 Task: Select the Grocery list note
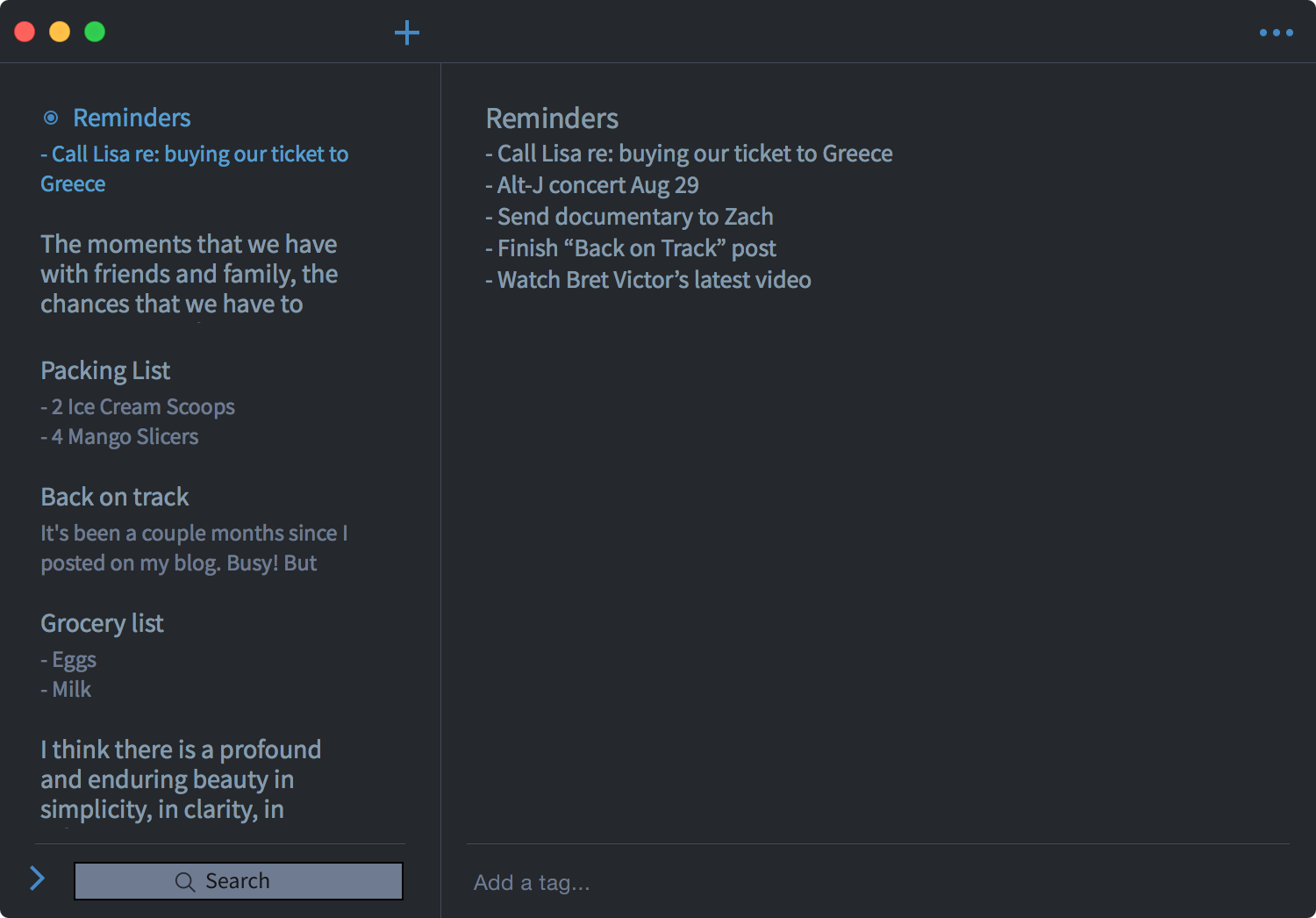click(x=102, y=624)
